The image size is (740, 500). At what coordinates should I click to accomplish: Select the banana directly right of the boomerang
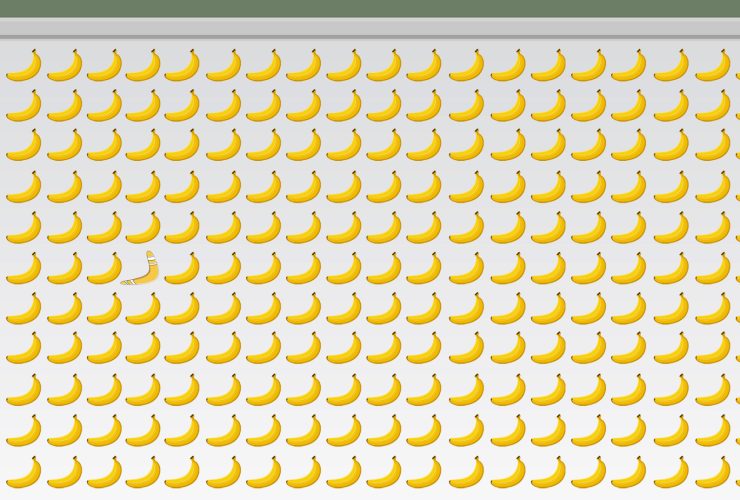182,268
